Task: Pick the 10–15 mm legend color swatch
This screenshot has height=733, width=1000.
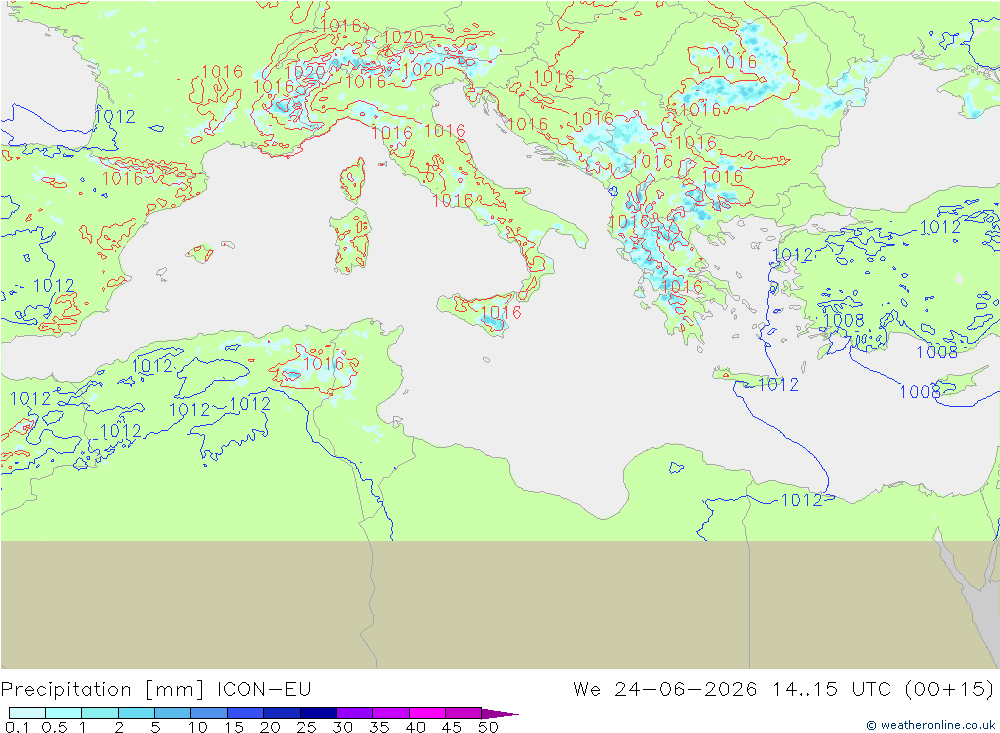Action: click(209, 713)
